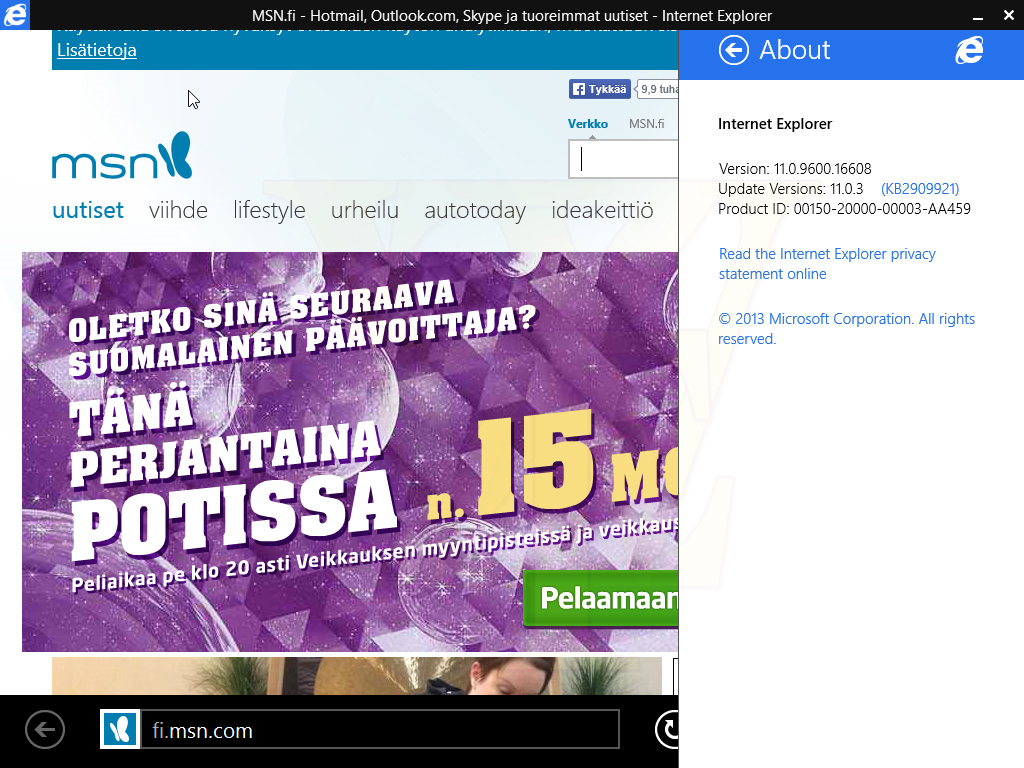Select the Verkko search tab
The height and width of the screenshot is (768, 1024).
(587, 124)
